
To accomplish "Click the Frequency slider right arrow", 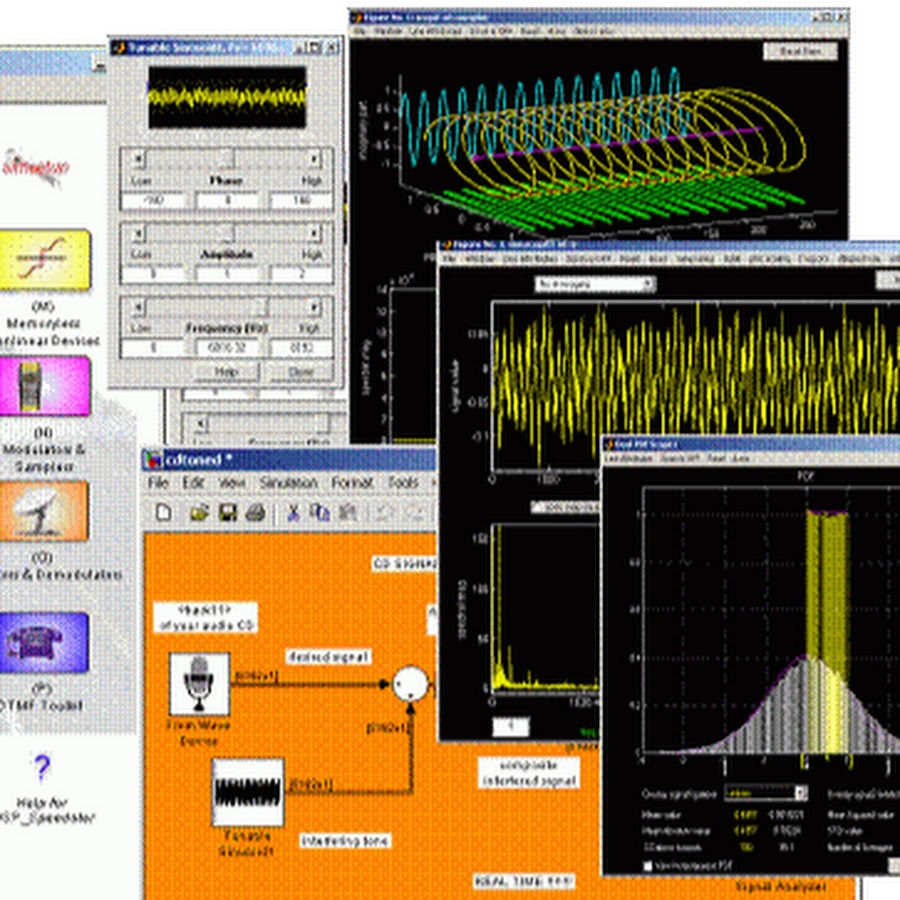I will click(x=313, y=308).
